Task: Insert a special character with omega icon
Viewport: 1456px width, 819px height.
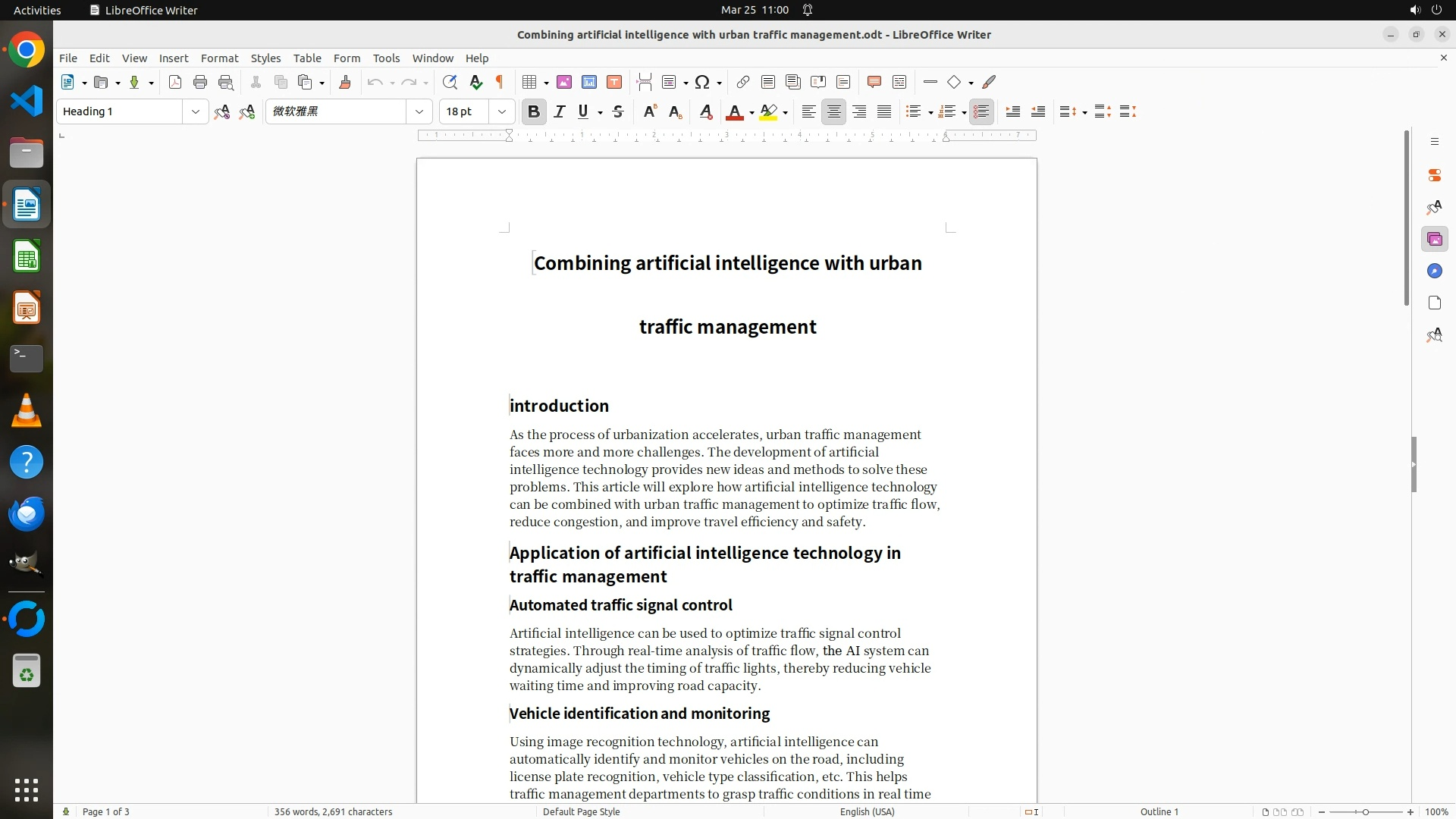Action: tap(702, 82)
